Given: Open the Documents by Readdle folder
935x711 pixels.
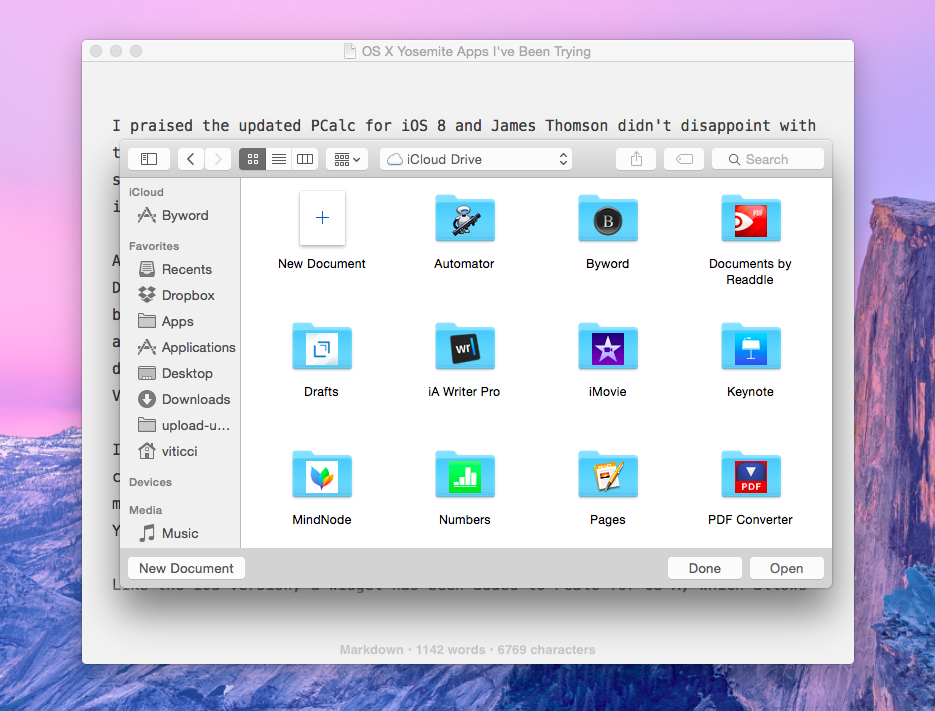Looking at the screenshot, I should pos(751,218).
